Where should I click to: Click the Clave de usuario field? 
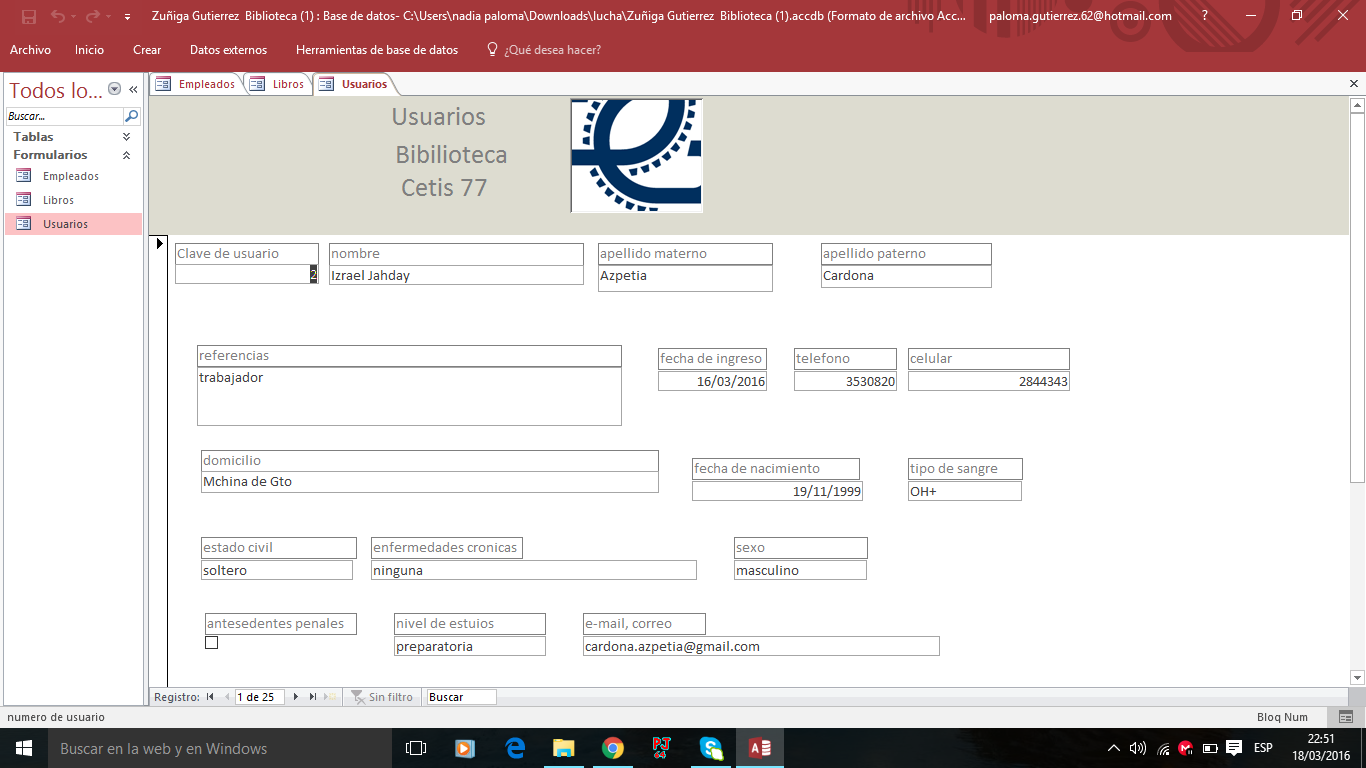pos(247,275)
